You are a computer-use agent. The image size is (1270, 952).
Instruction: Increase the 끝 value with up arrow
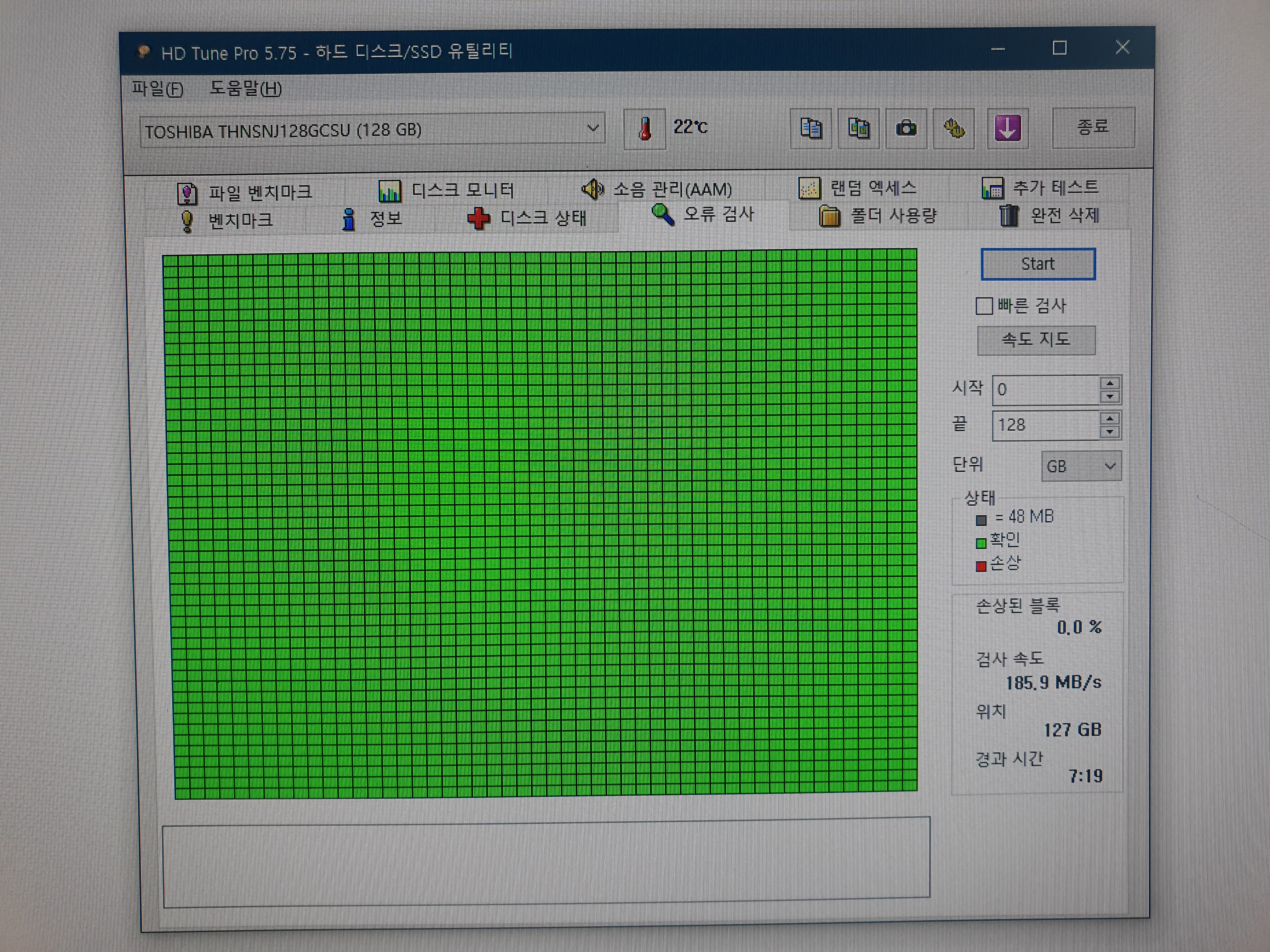point(1110,419)
